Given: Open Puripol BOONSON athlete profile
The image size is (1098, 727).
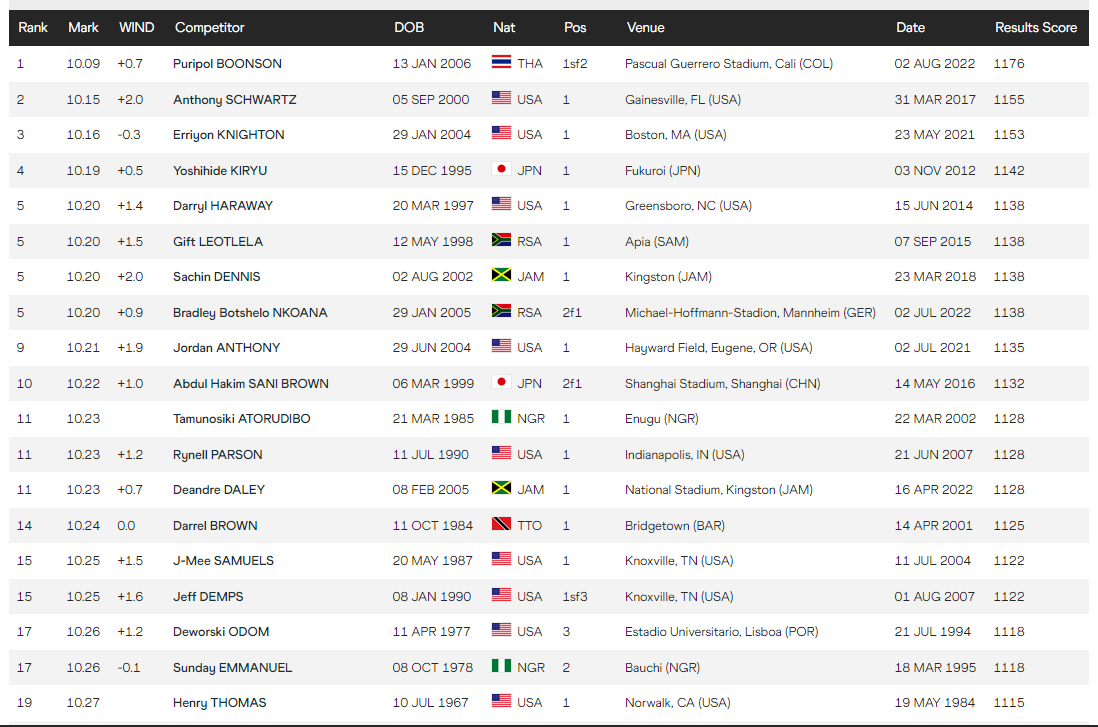Looking at the screenshot, I should pos(227,63).
